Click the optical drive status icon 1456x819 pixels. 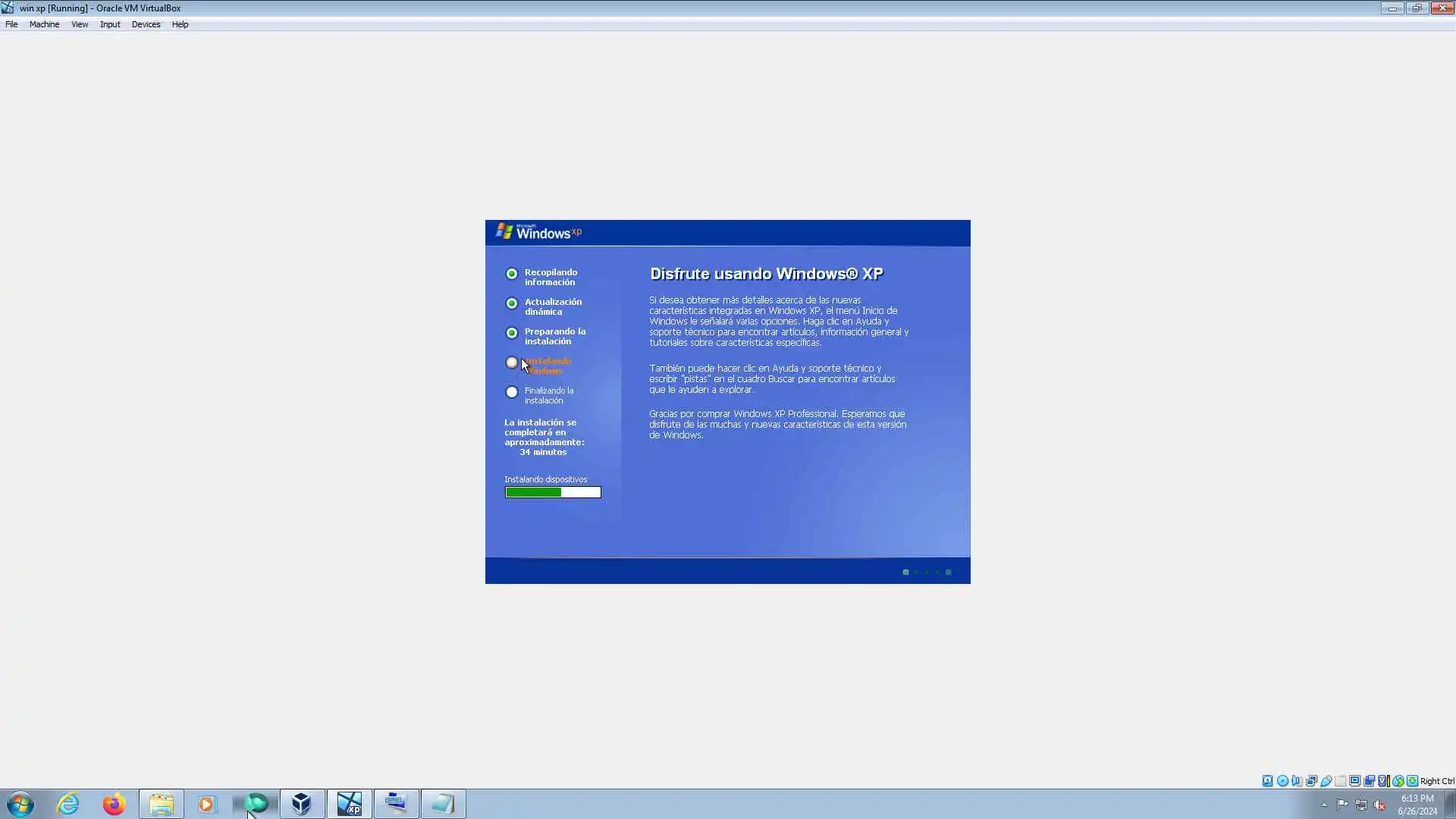click(x=1282, y=781)
